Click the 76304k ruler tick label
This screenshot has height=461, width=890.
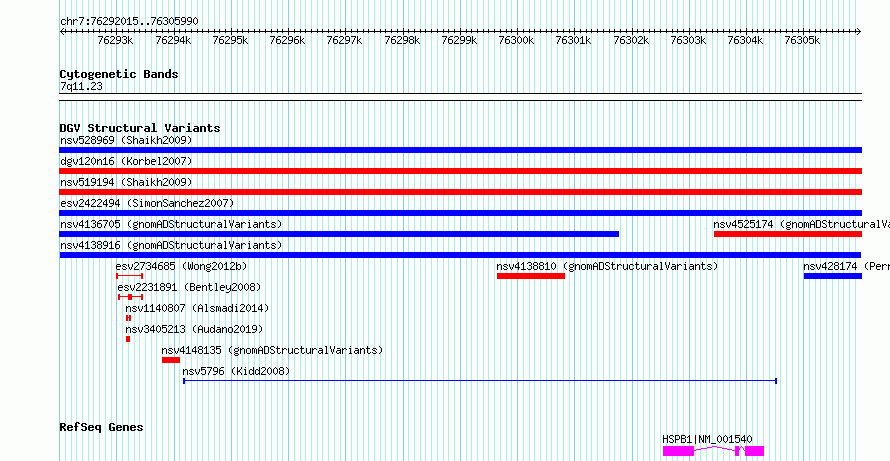click(x=745, y=40)
